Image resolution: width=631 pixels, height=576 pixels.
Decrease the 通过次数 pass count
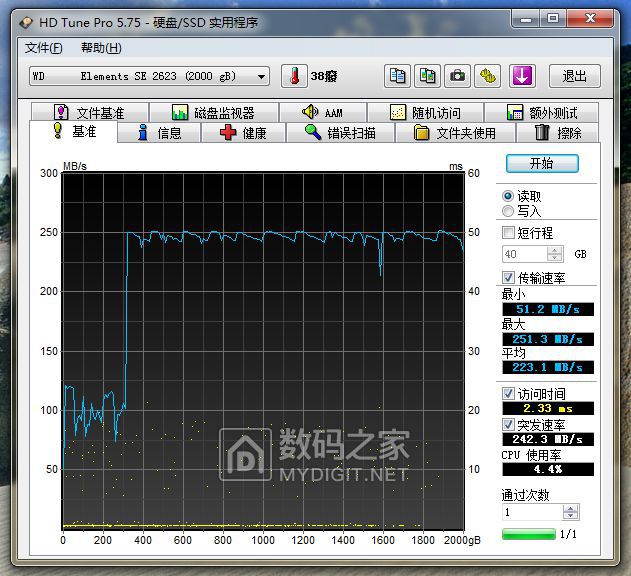click(x=570, y=515)
